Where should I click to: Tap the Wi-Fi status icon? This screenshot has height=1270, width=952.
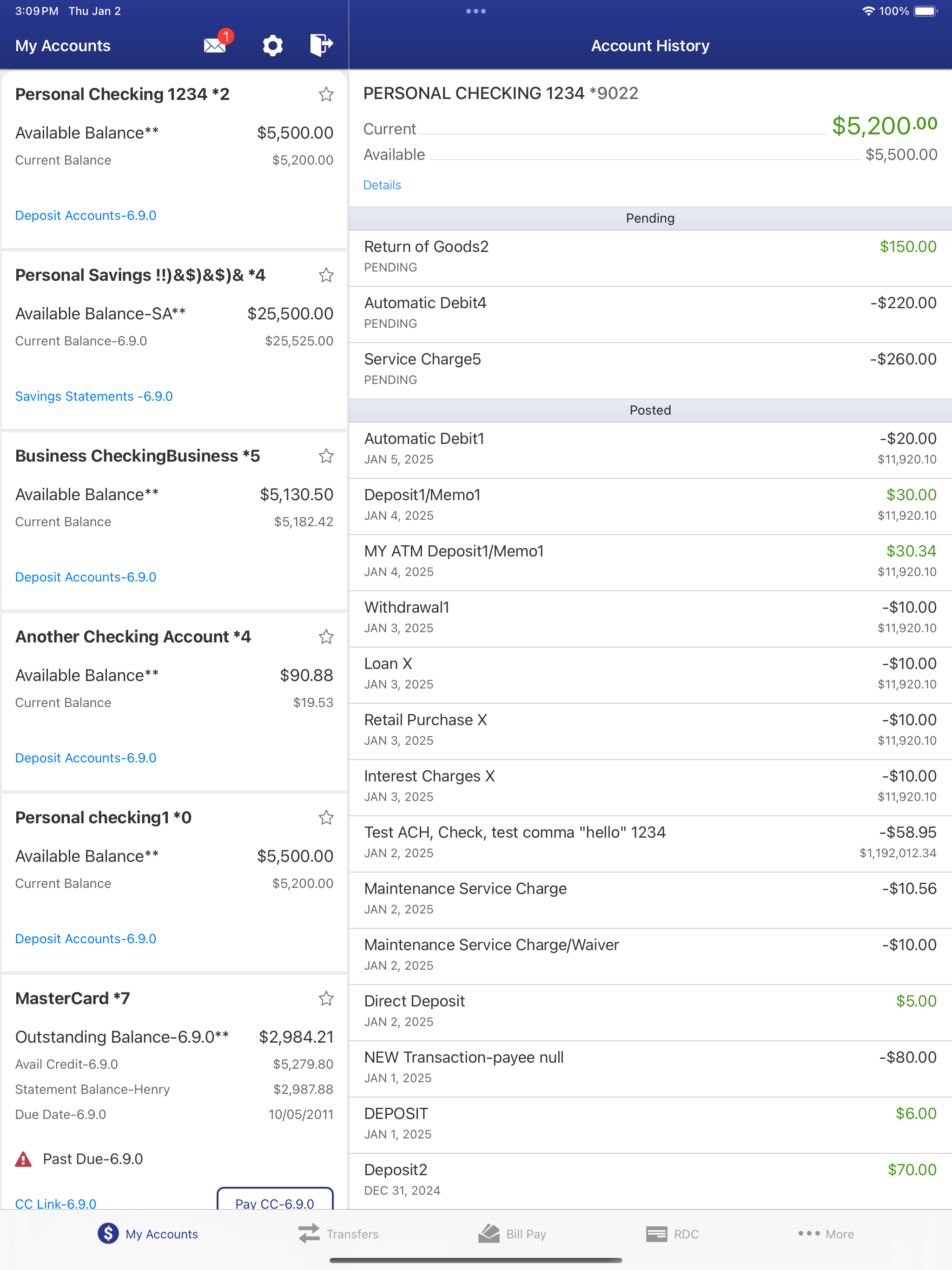868,11
